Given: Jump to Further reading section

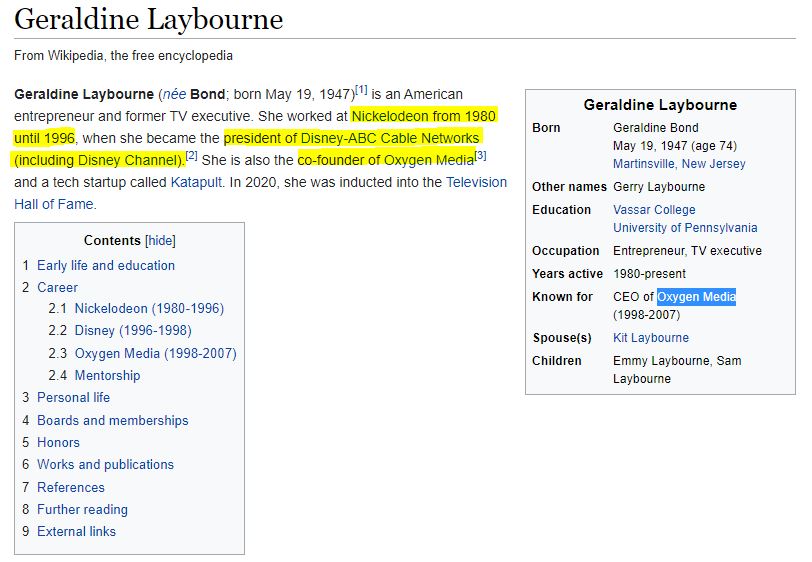Looking at the screenshot, I should (x=82, y=510).
